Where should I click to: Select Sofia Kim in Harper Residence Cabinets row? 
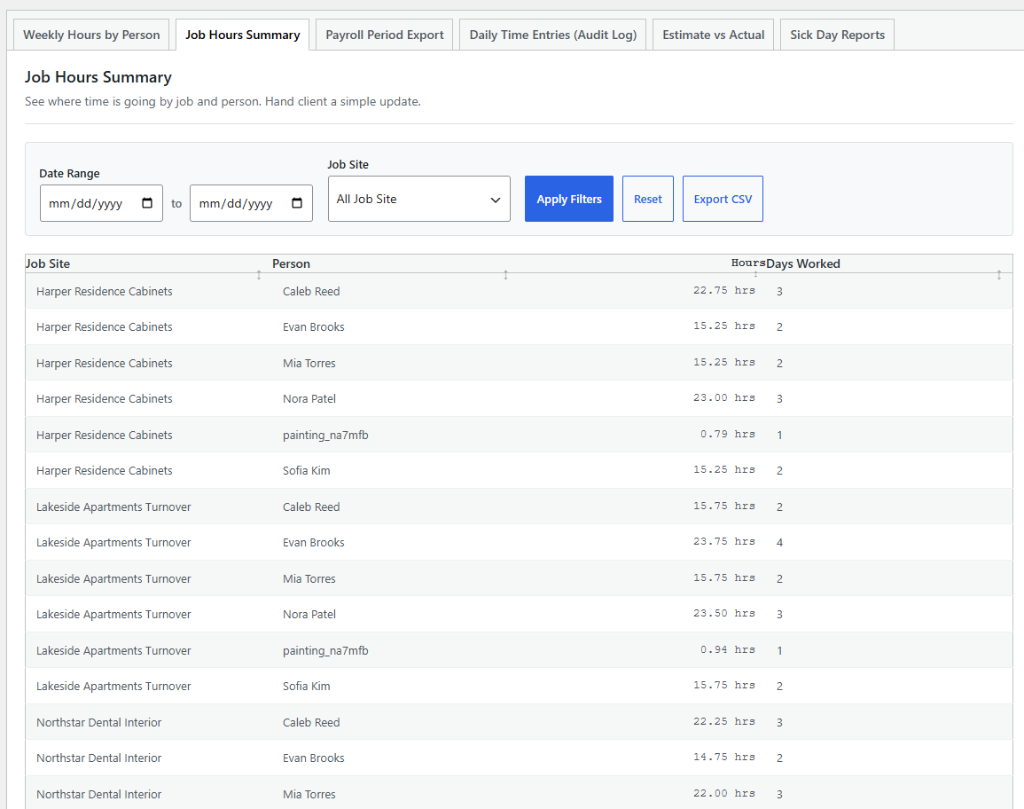pyautogui.click(x=306, y=471)
